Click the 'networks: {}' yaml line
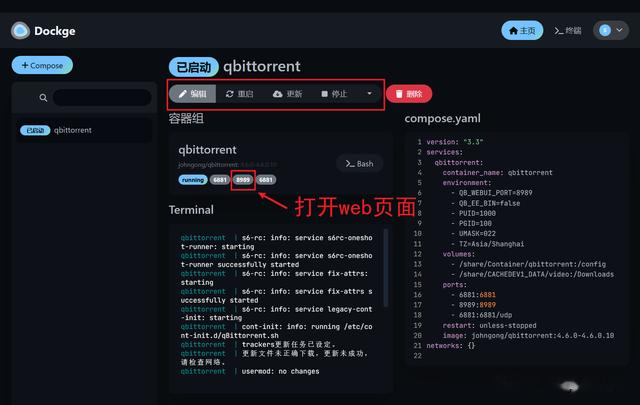The image size is (640, 405). (x=451, y=346)
